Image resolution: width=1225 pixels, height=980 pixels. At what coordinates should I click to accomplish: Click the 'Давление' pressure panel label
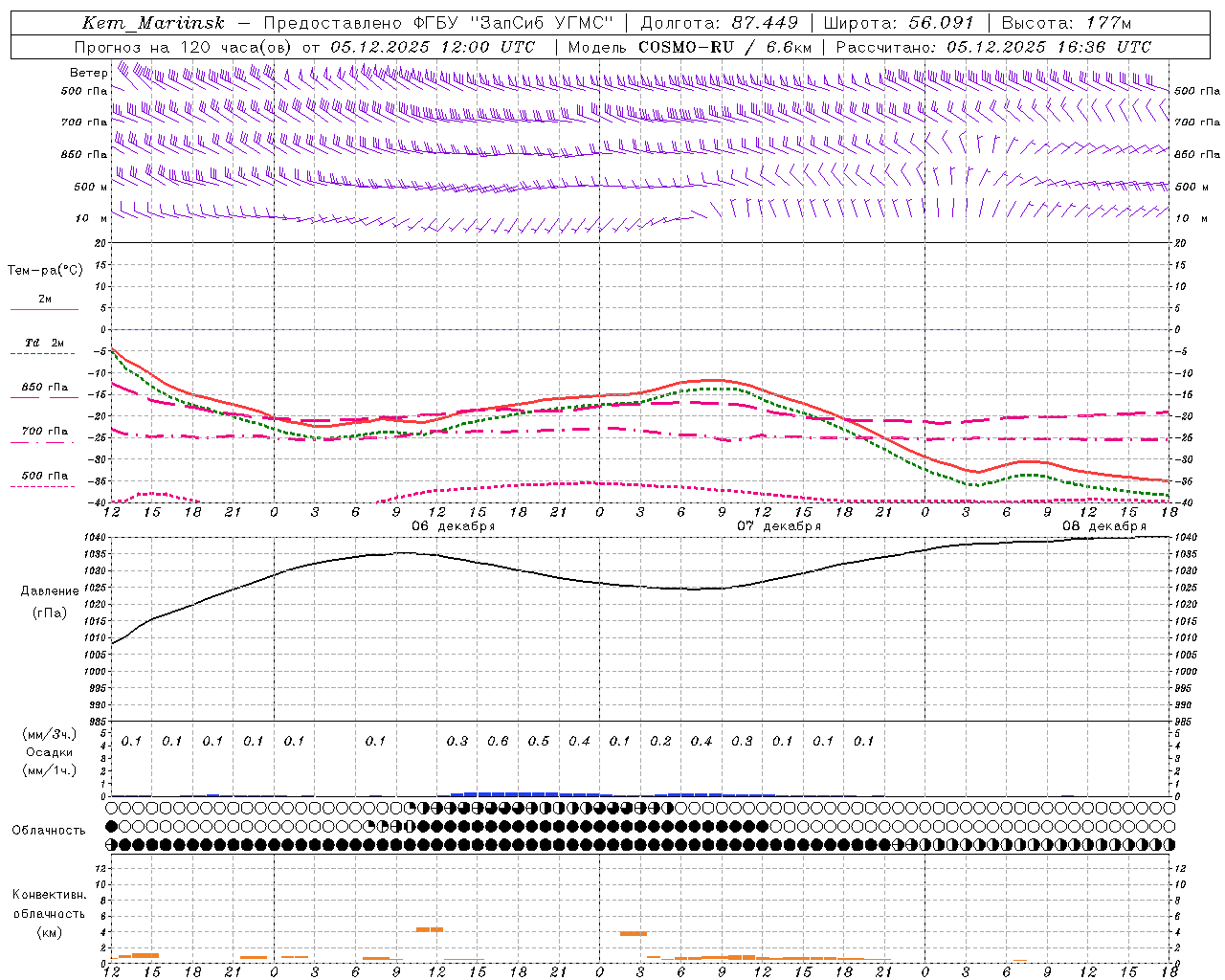pyautogui.click(x=50, y=591)
